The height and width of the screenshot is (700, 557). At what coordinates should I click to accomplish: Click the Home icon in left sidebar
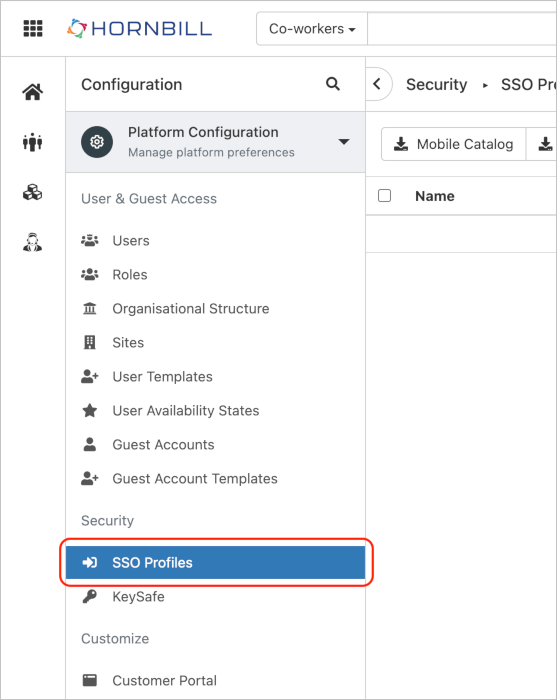(x=33, y=92)
